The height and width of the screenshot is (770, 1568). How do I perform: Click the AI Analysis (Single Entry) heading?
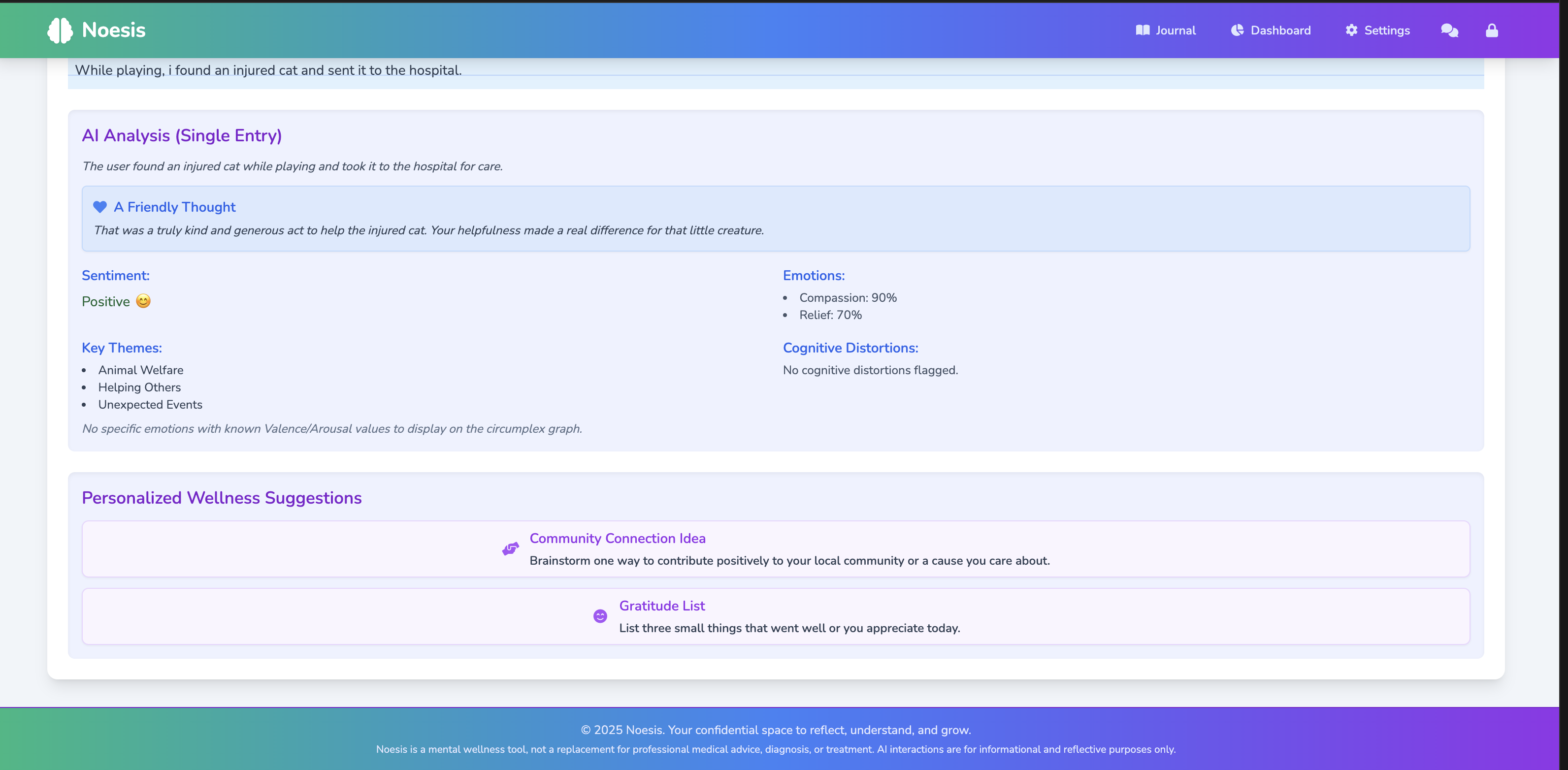coord(181,135)
